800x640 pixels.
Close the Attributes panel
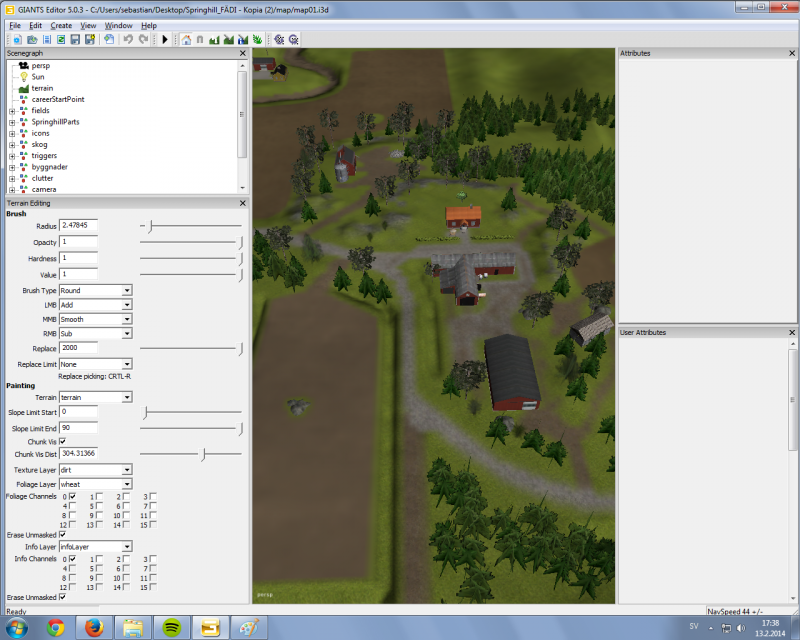pyautogui.click(x=792, y=53)
